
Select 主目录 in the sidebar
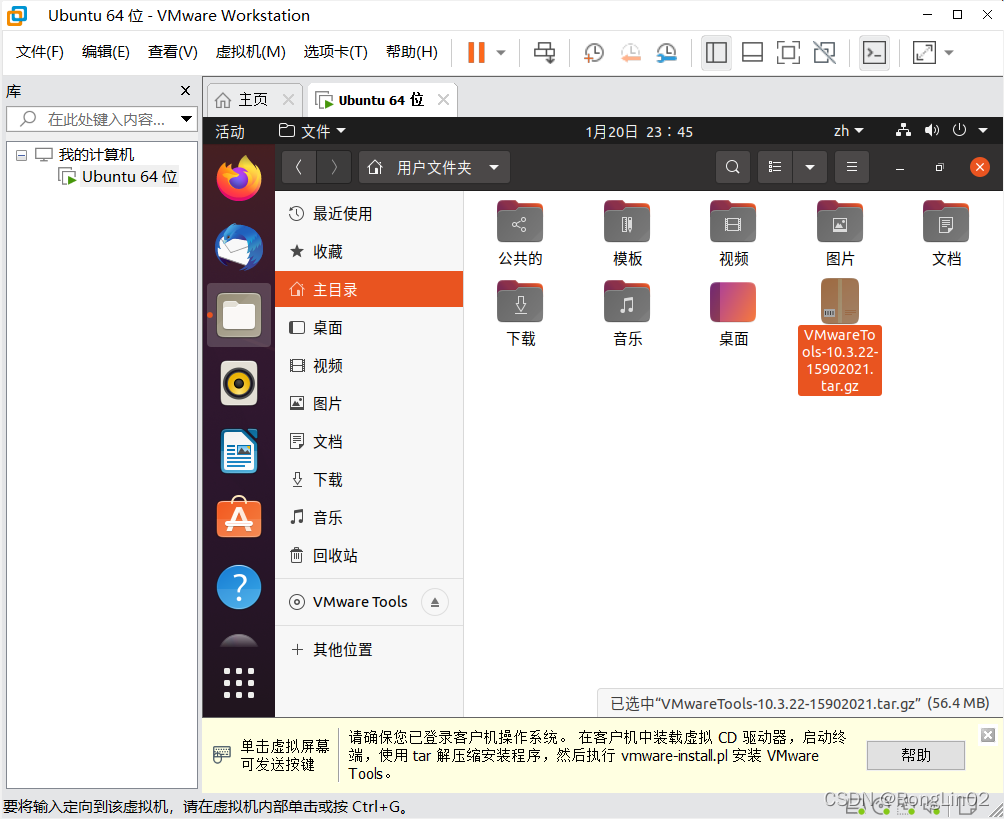(x=369, y=289)
